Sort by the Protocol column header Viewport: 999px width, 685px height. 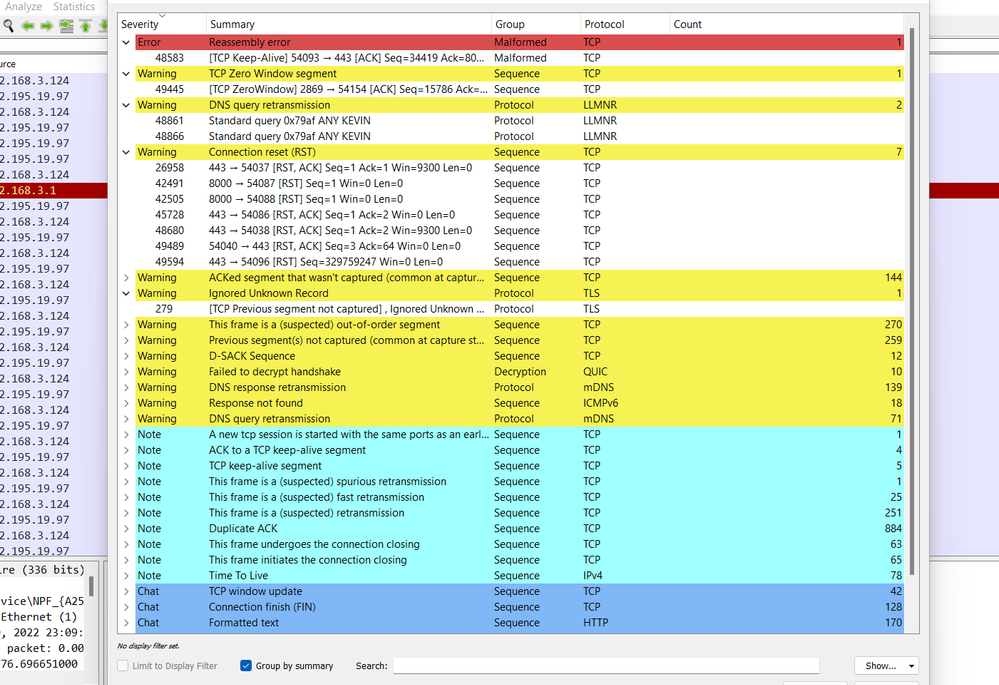point(625,24)
